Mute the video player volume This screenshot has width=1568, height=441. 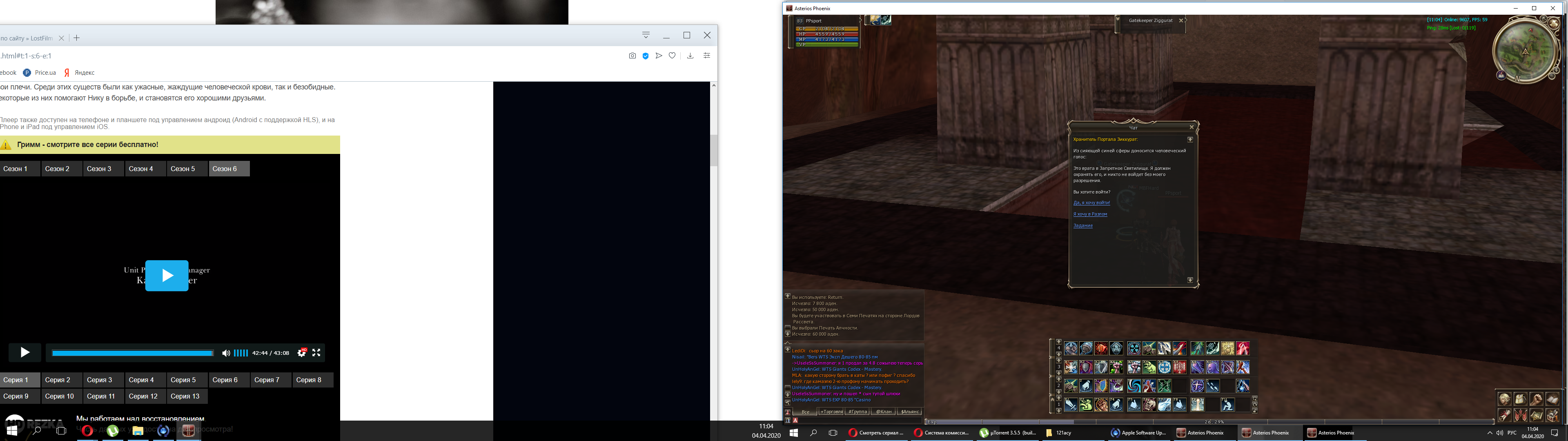pyautogui.click(x=226, y=353)
